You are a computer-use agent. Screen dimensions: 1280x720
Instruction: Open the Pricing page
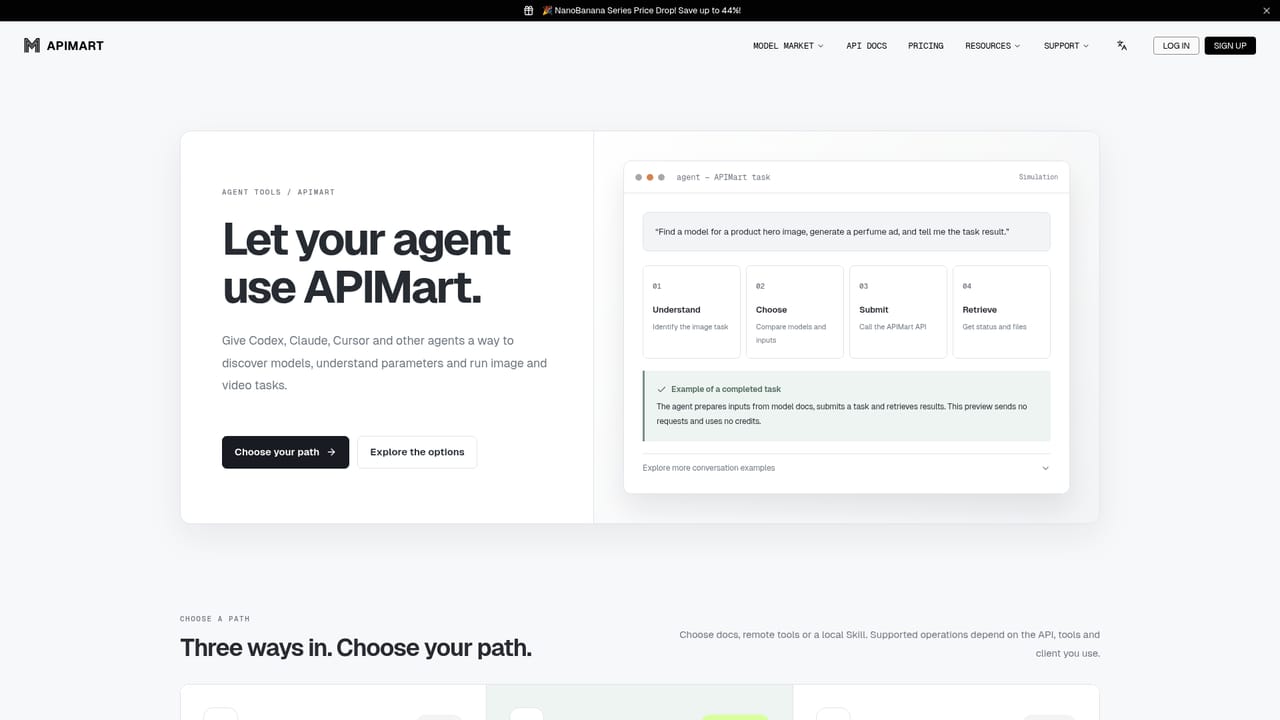coord(926,46)
